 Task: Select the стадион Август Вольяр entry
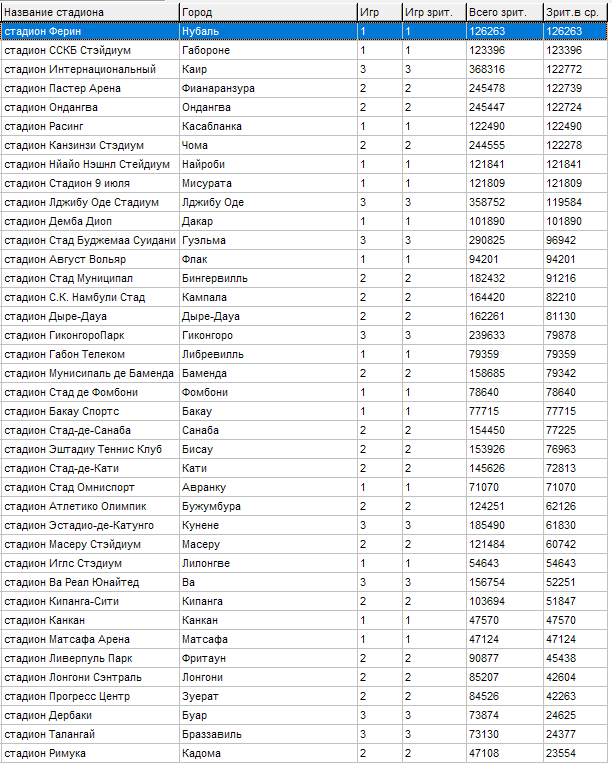point(90,259)
